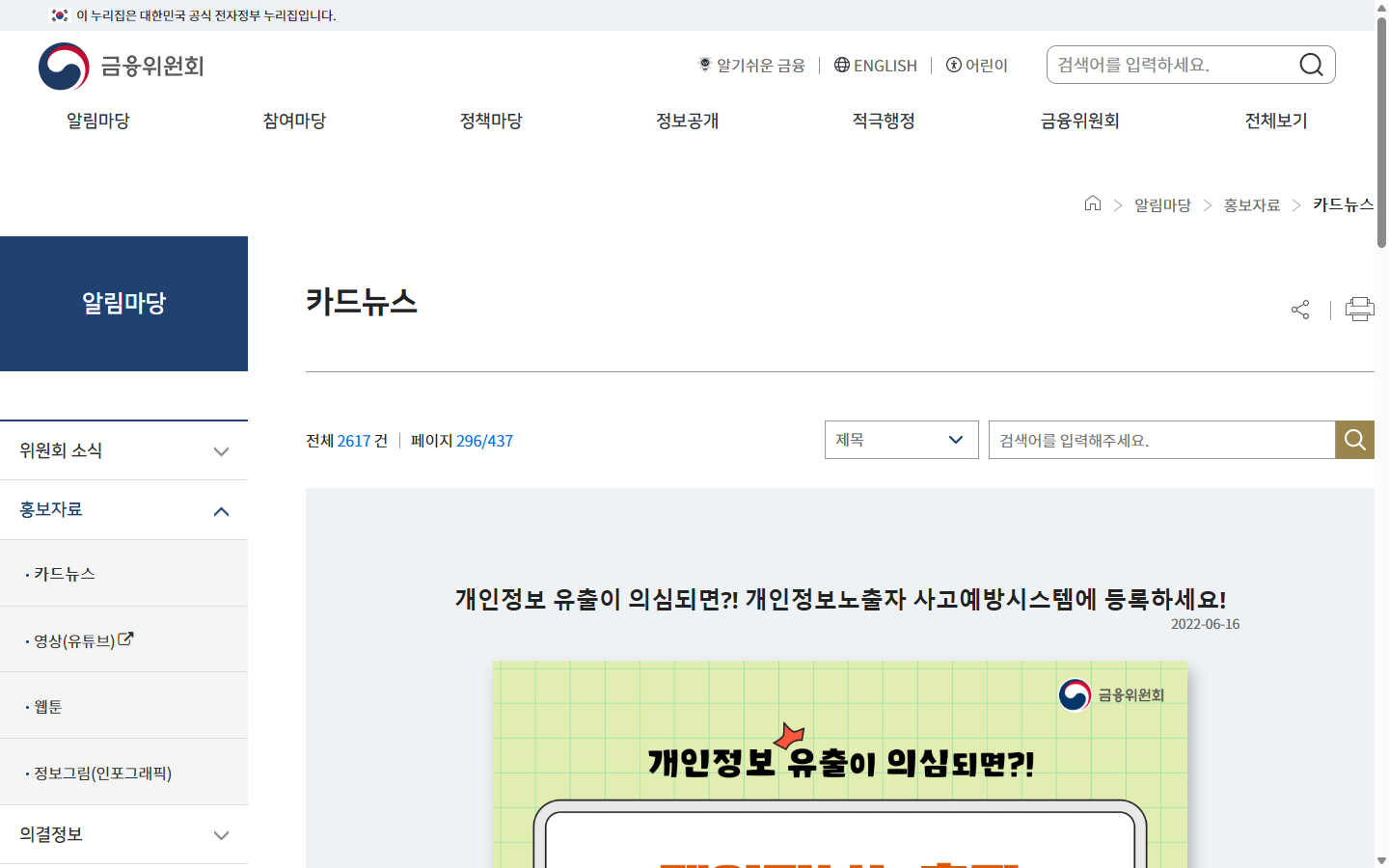Open the 어린이 page link

tap(977, 65)
